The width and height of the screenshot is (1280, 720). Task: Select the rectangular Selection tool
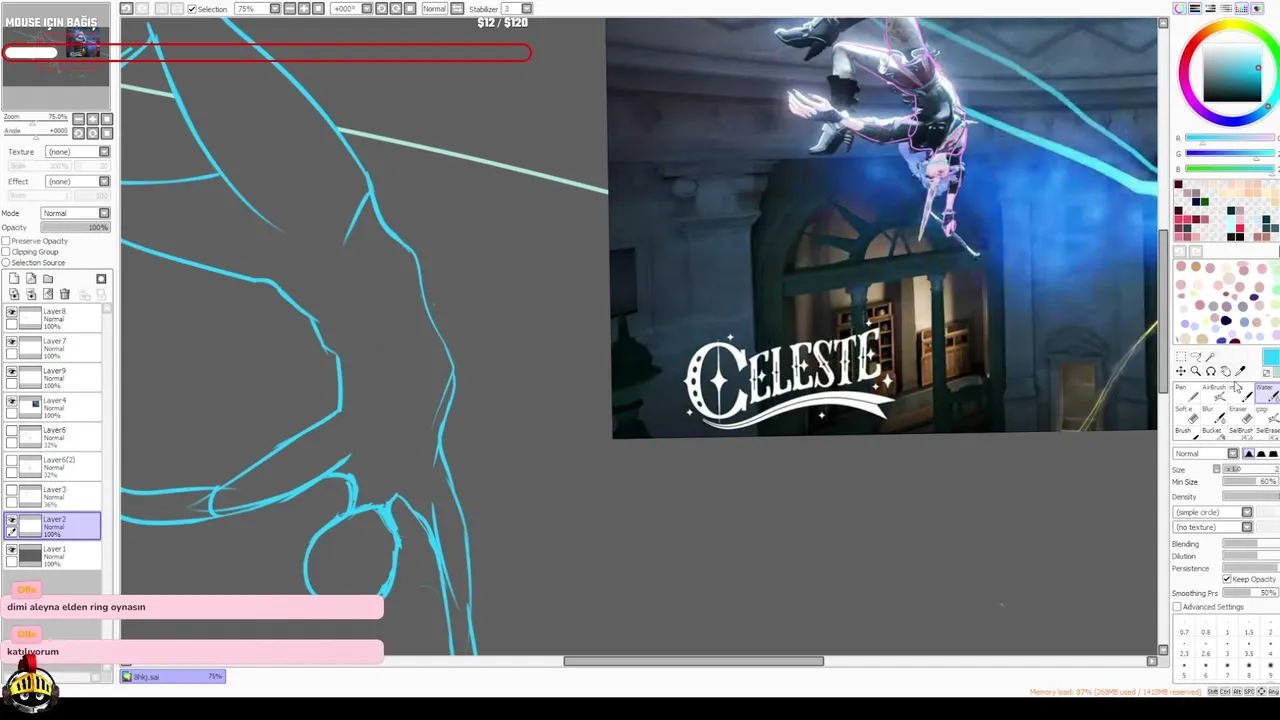coord(1181,357)
